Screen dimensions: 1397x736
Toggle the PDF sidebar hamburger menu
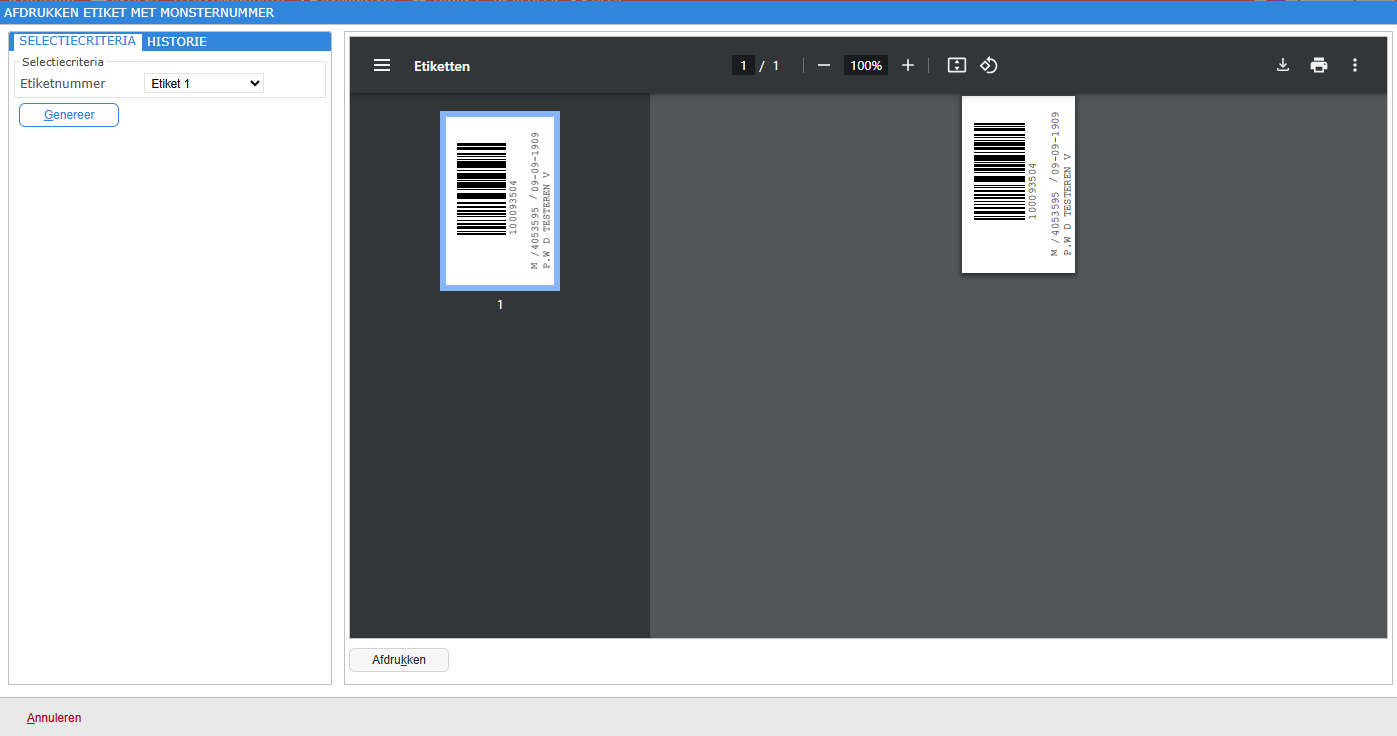tap(382, 65)
